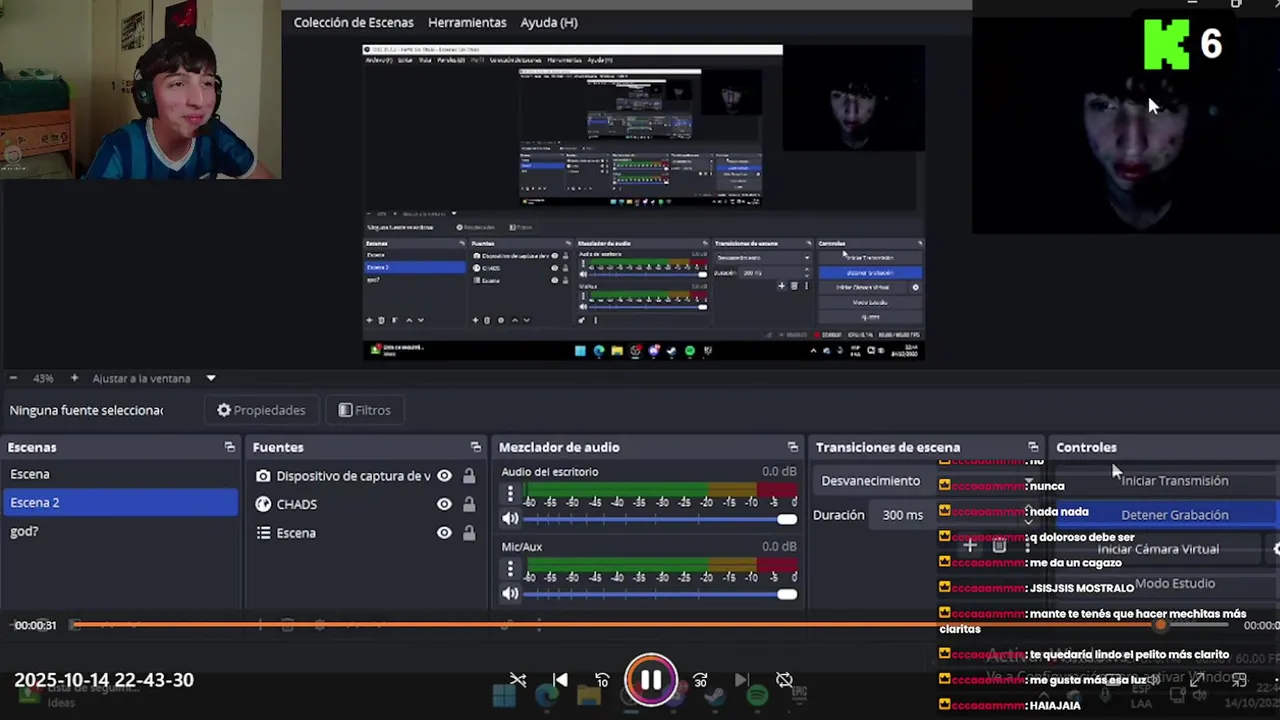
Task: Open the Ayuda (H) menu
Action: click(549, 22)
